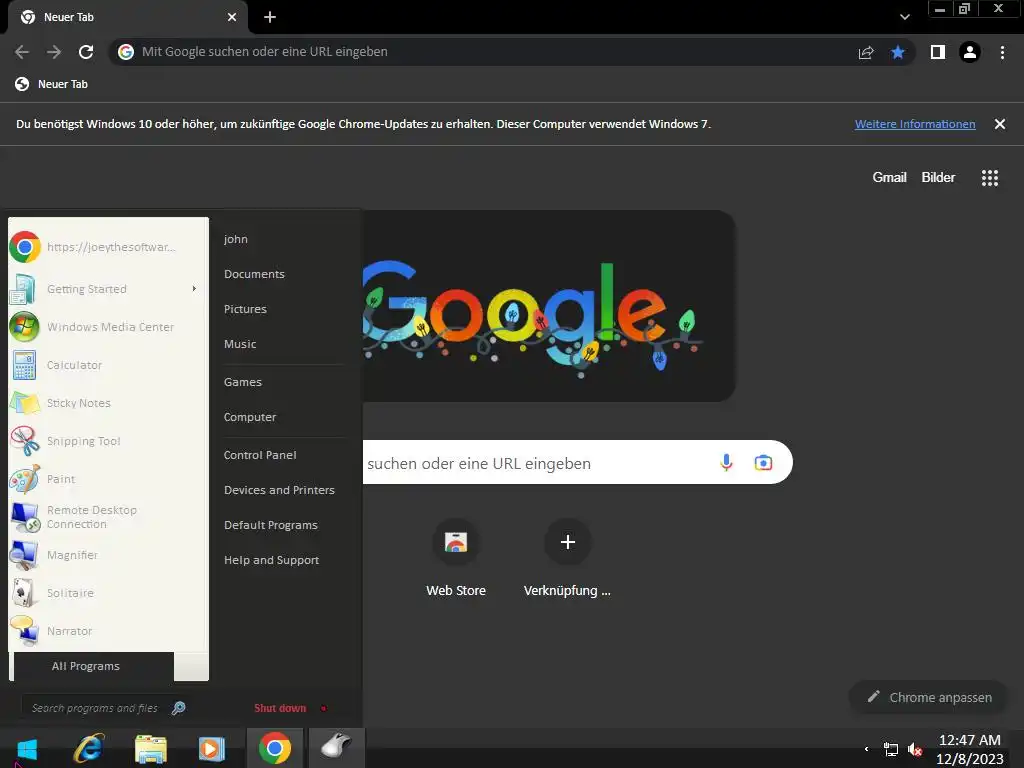Open the Web Store shortcut

pyautogui.click(x=456, y=558)
